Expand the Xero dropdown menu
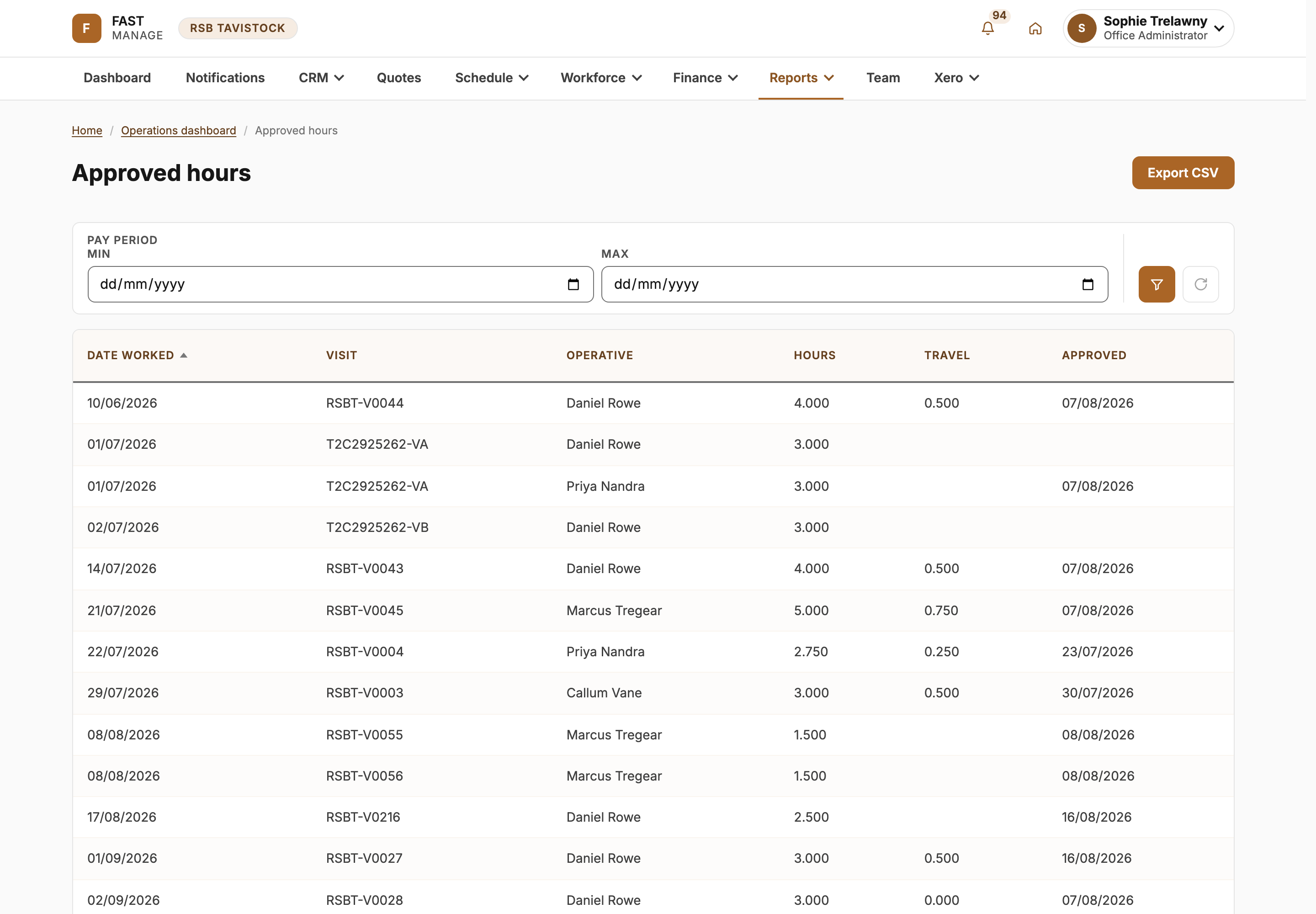1316x914 pixels. click(956, 78)
